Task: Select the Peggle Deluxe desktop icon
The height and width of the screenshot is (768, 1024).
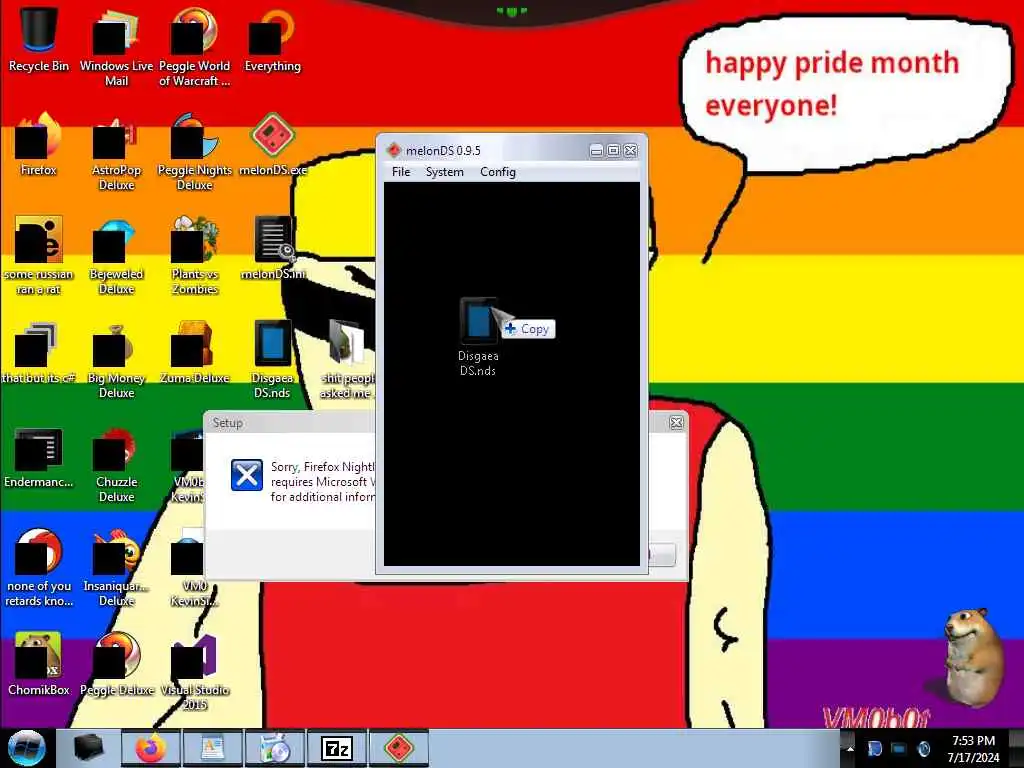Action: [116, 663]
